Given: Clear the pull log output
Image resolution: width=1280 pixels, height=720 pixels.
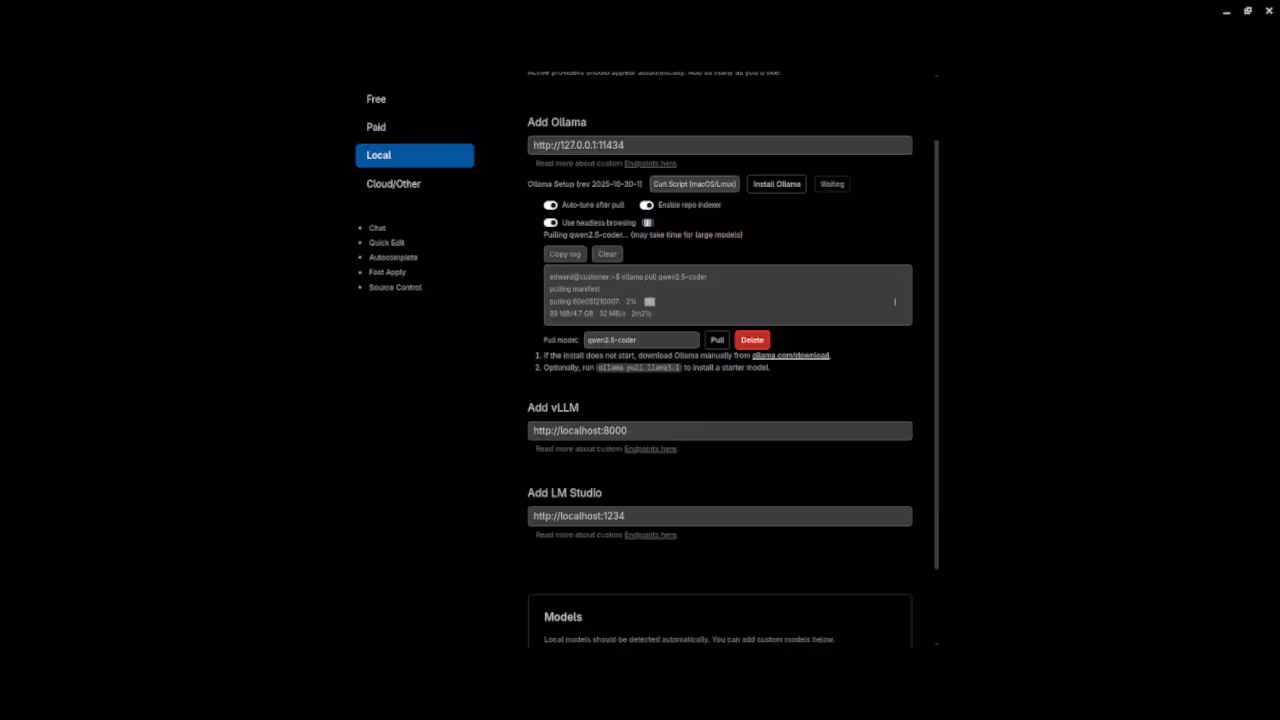Looking at the screenshot, I should (x=607, y=254).
